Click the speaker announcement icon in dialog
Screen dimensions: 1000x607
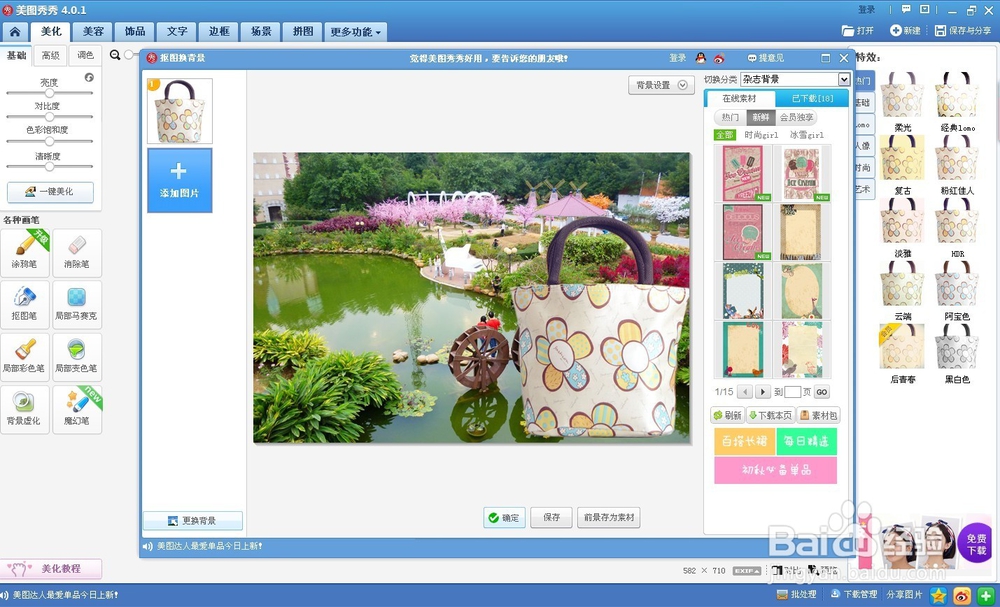[x=148, y=546]
